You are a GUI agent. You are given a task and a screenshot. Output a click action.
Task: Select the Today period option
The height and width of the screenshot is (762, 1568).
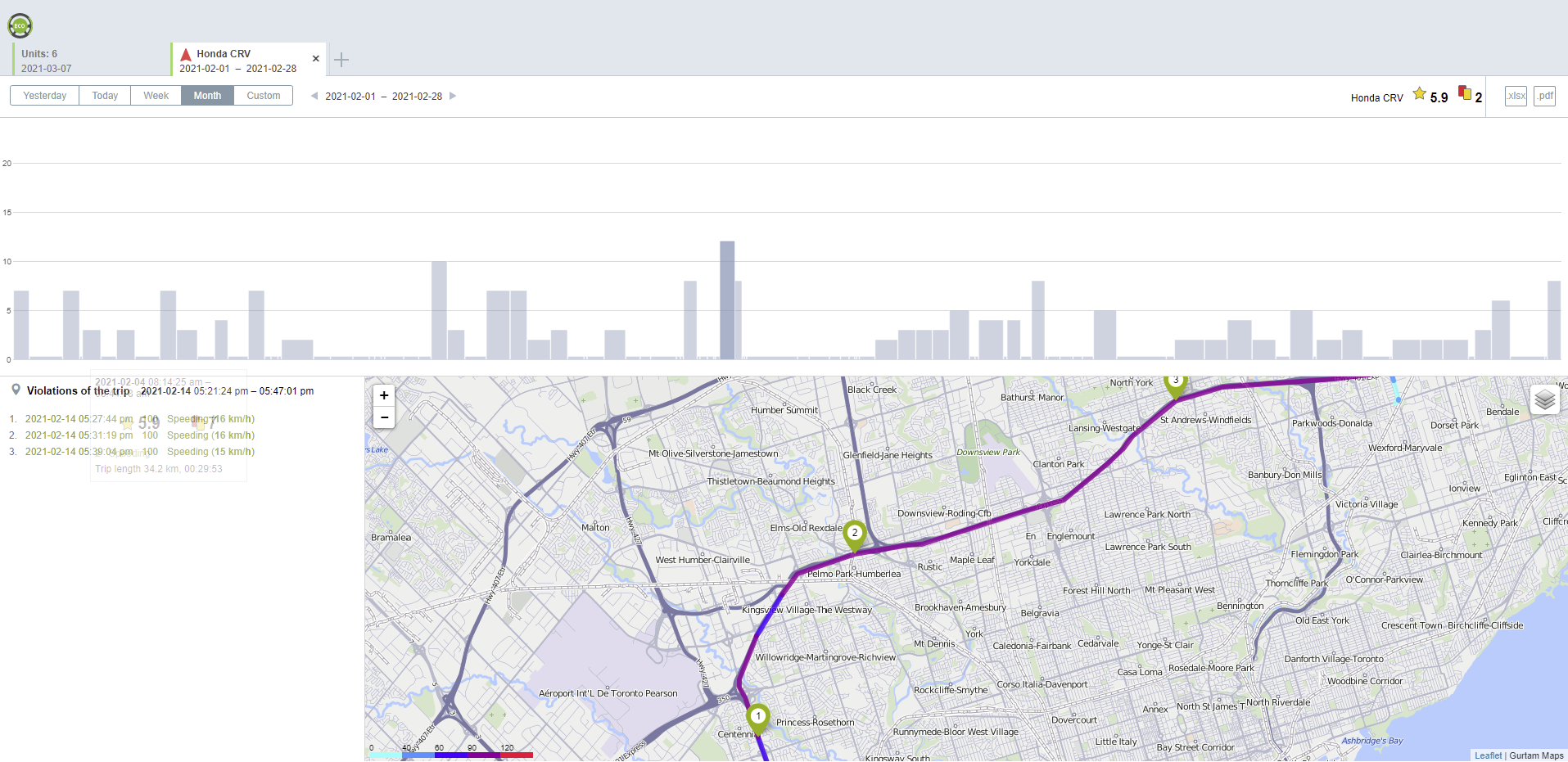105,96
